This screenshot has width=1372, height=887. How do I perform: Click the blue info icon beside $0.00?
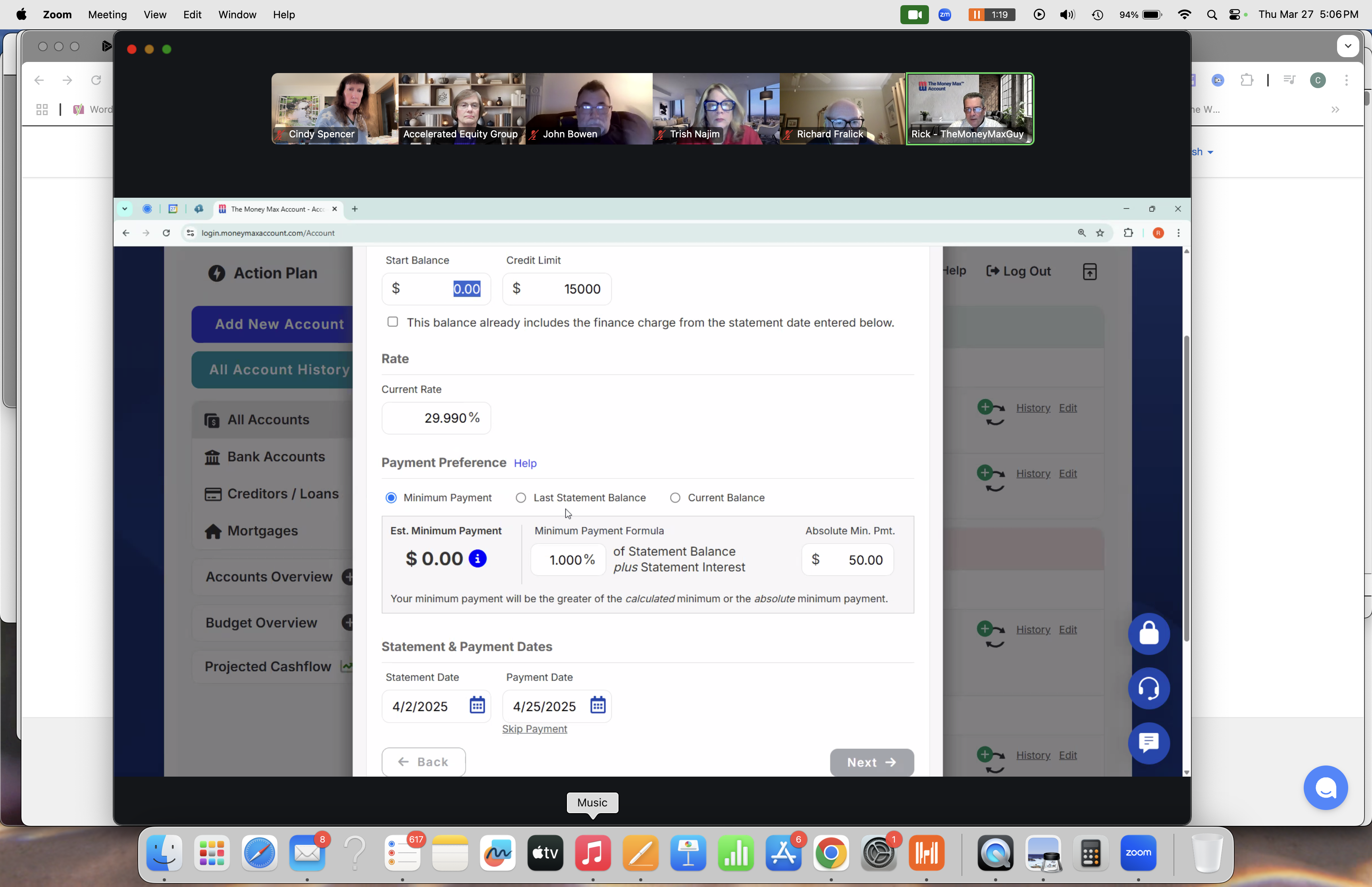(x=477, y=558)
